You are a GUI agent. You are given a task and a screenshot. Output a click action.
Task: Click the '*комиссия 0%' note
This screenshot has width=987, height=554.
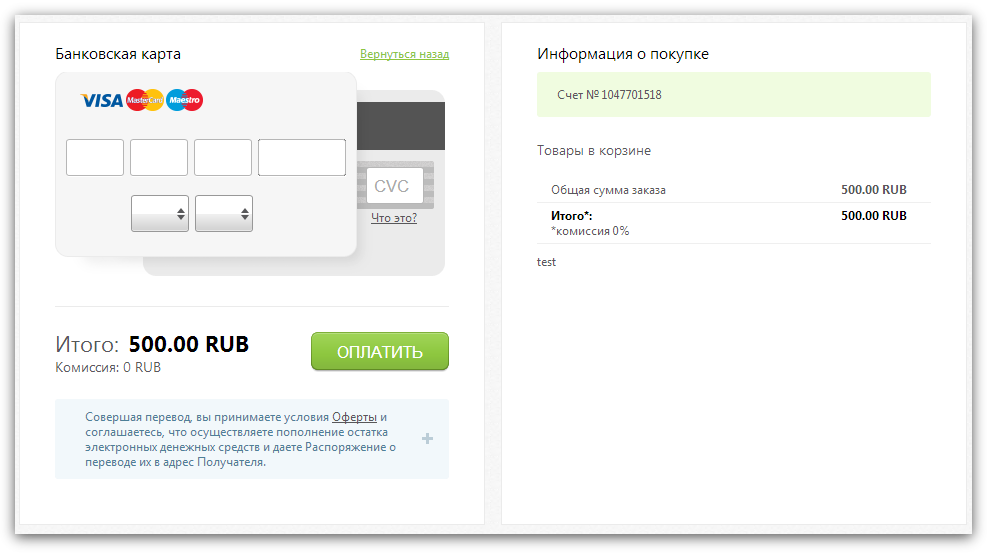tap(590, 231)
